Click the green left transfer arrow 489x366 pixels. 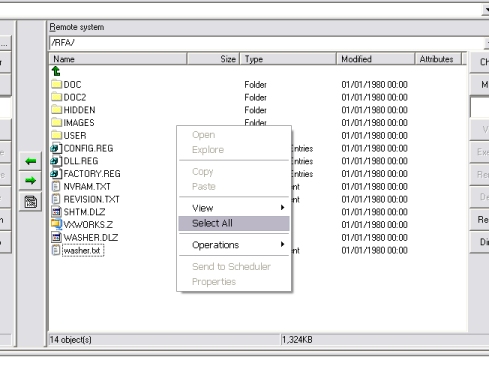[30, 161]
